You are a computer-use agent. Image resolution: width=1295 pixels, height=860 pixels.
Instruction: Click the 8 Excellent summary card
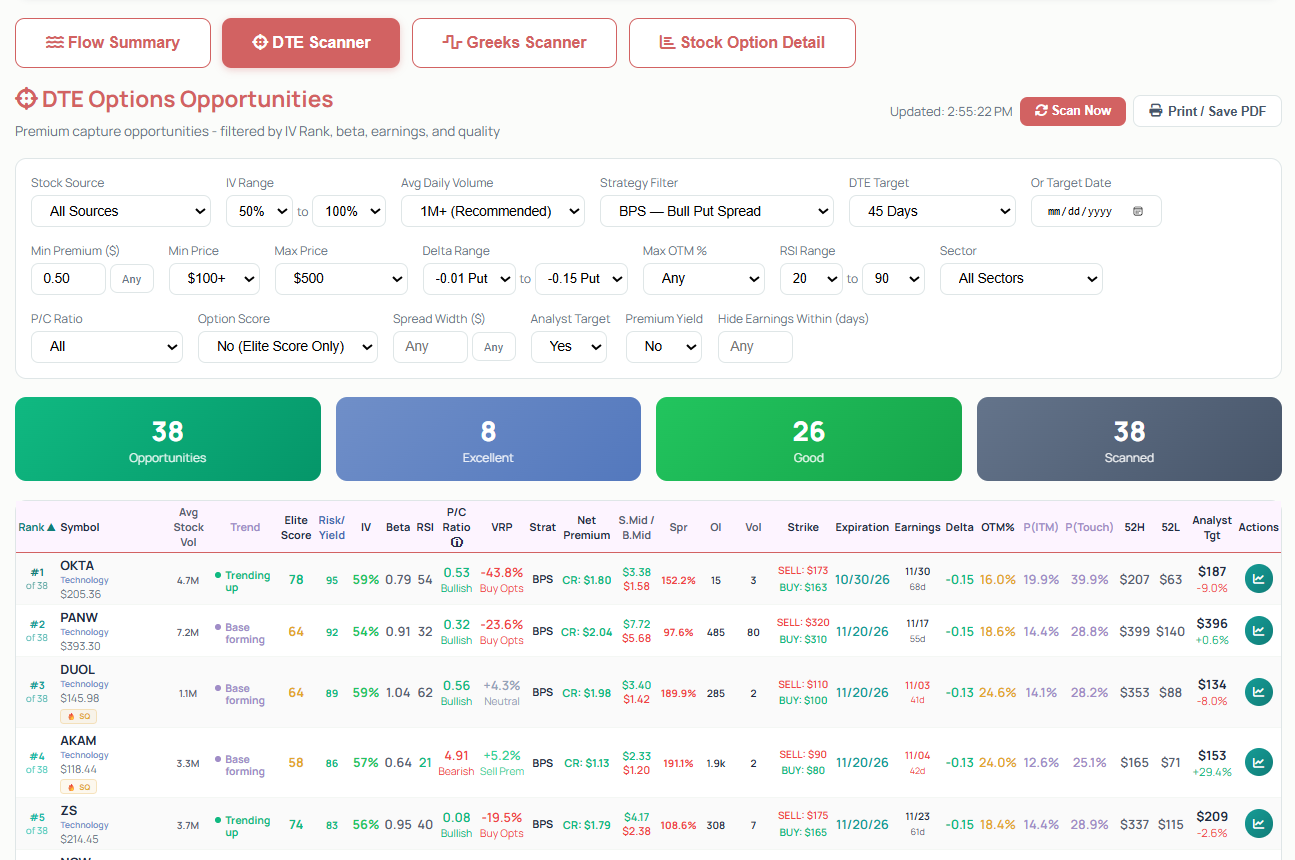click(488, 439)
